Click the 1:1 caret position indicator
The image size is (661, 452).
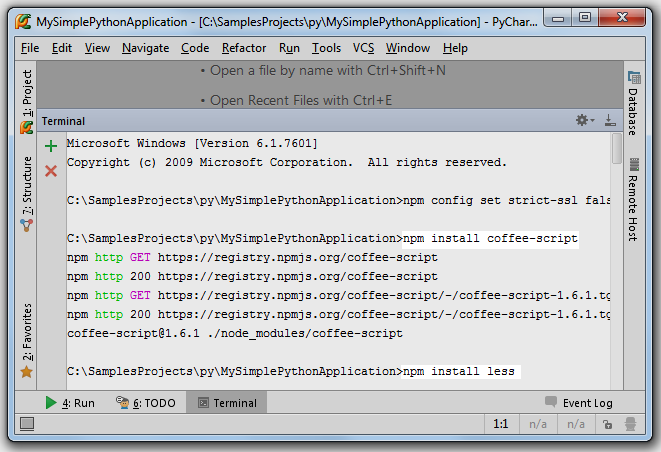tap(501, 424)
